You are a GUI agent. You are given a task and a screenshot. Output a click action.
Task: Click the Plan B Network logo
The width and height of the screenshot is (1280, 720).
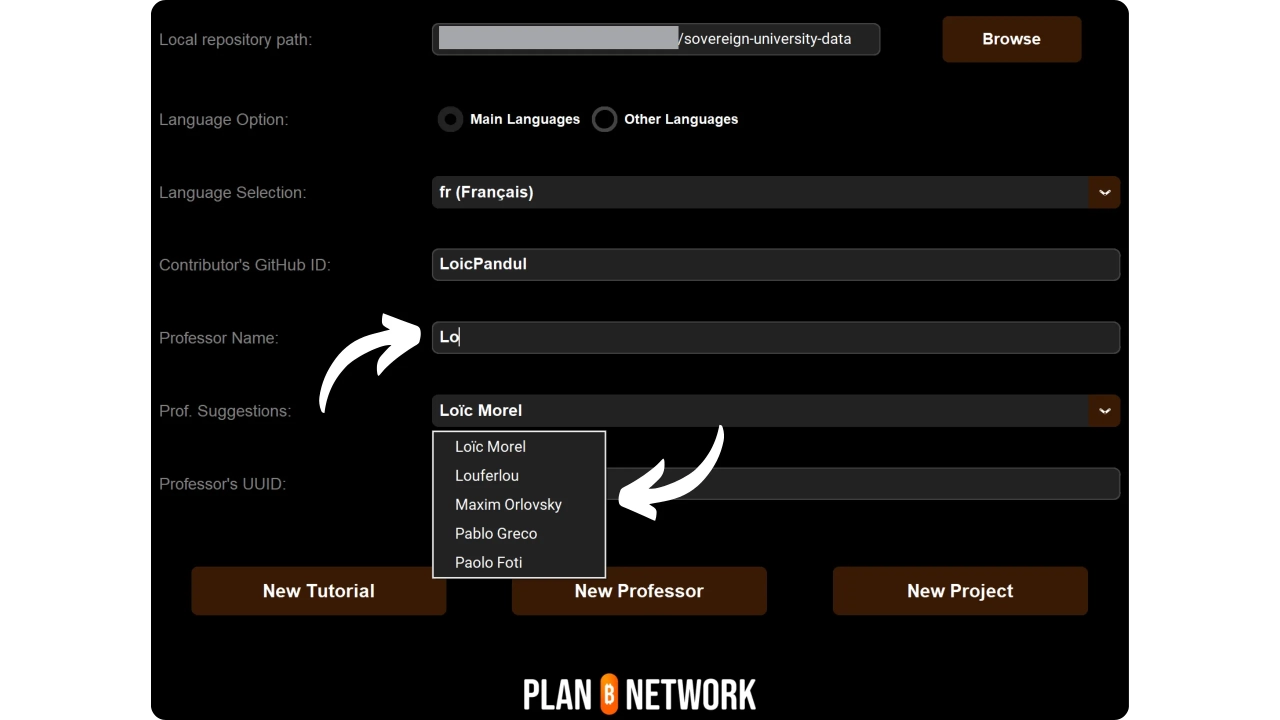(x=640, y=694)
